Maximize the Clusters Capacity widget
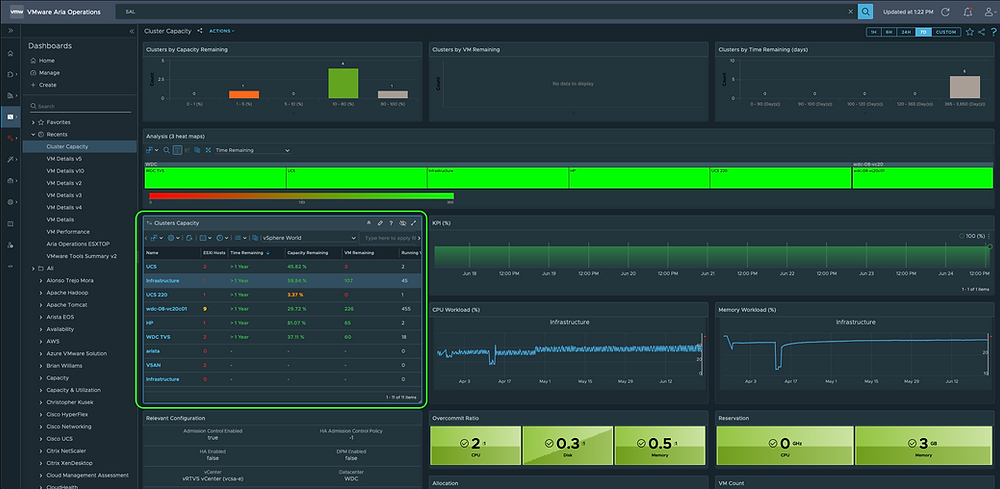The height and width of the screenshot is (489, 1000). tap(414, 223)
